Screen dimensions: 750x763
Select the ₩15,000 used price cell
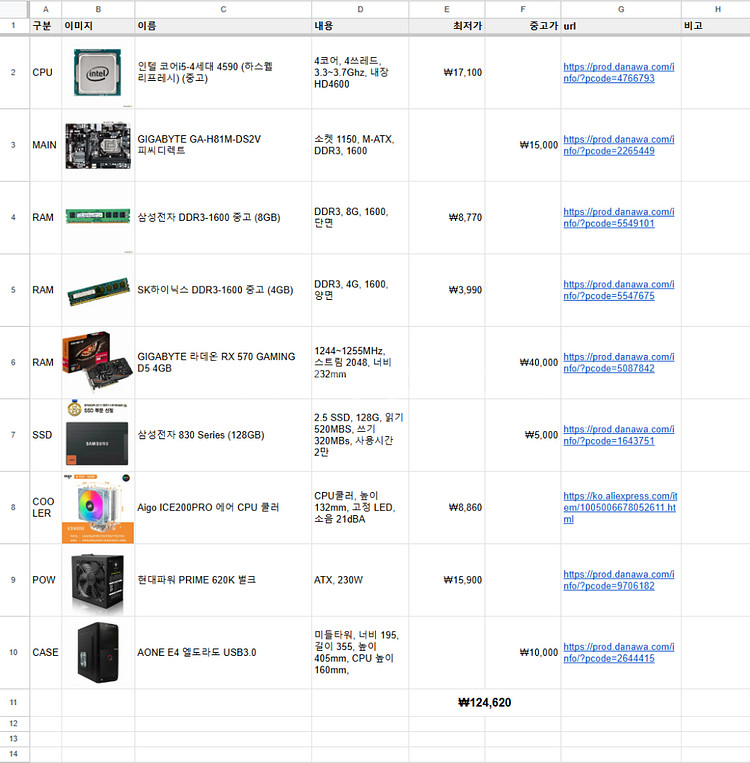(x=523, y=145)
